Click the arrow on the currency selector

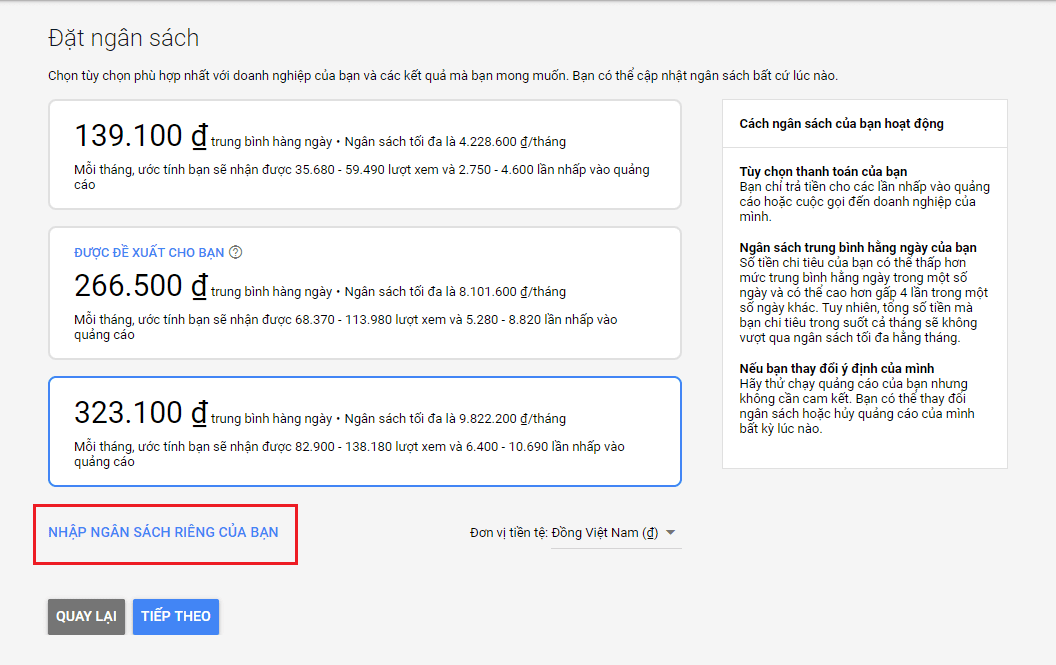coord(671,533)
